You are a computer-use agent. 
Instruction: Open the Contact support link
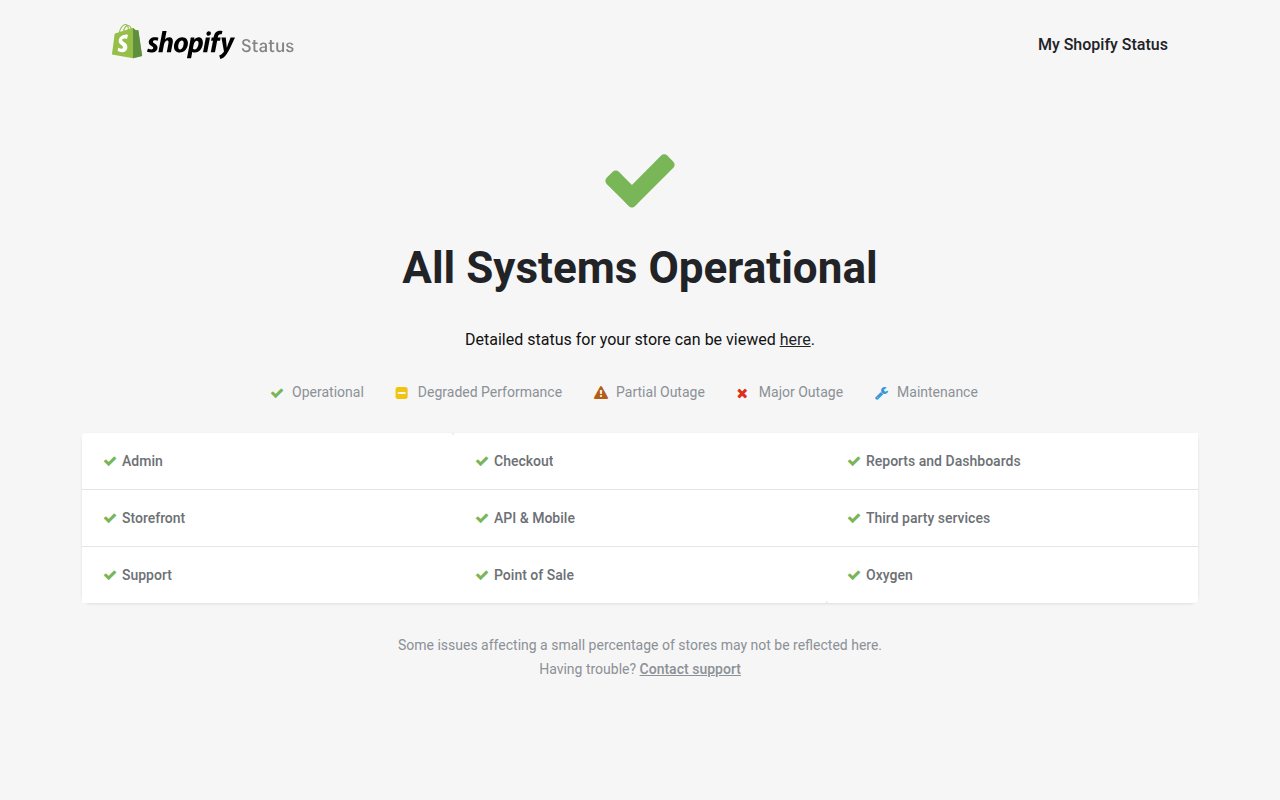[690, 669]
